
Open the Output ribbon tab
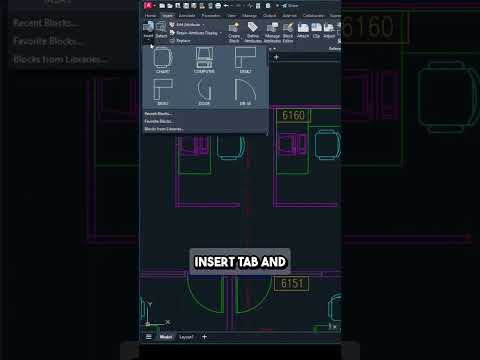click(x=269, y=16)
